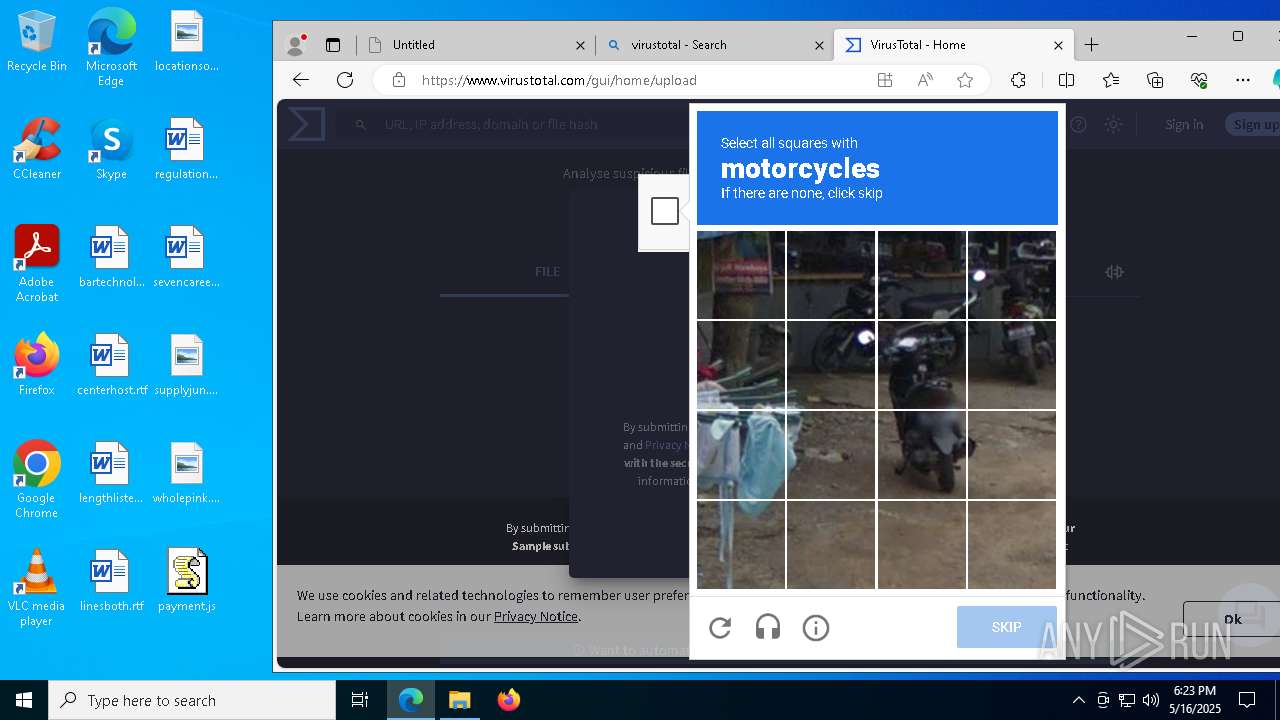Click the Sign in link

pyautogui.click(x=1184, y=125)
